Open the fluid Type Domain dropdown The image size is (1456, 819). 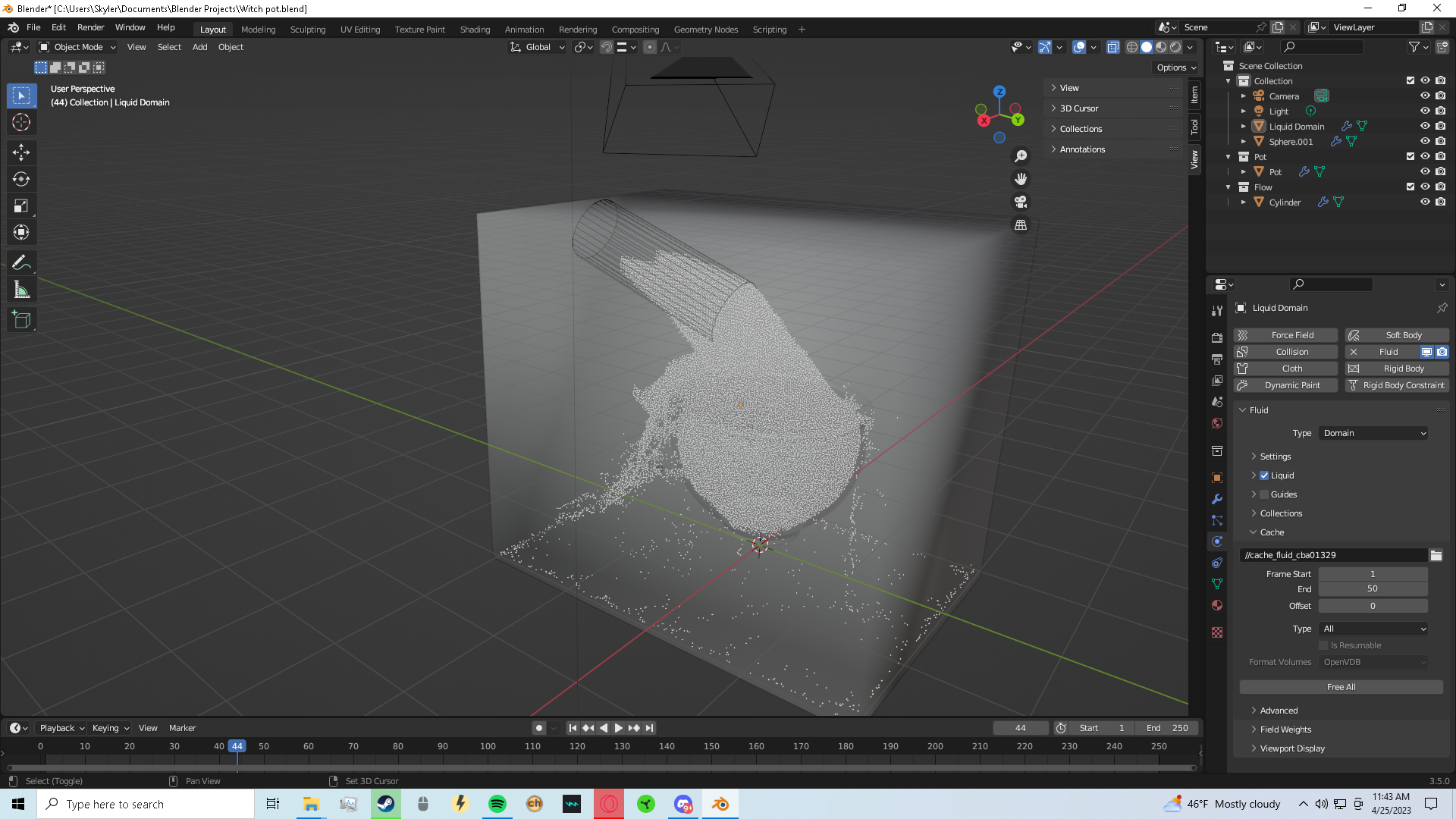click(1374, 433)
